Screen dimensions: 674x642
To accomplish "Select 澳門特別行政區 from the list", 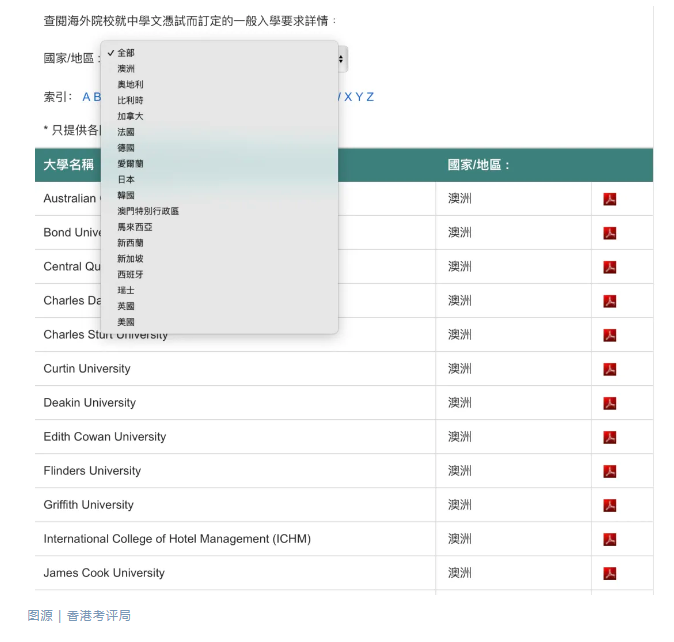I will (x=148, y=211).
